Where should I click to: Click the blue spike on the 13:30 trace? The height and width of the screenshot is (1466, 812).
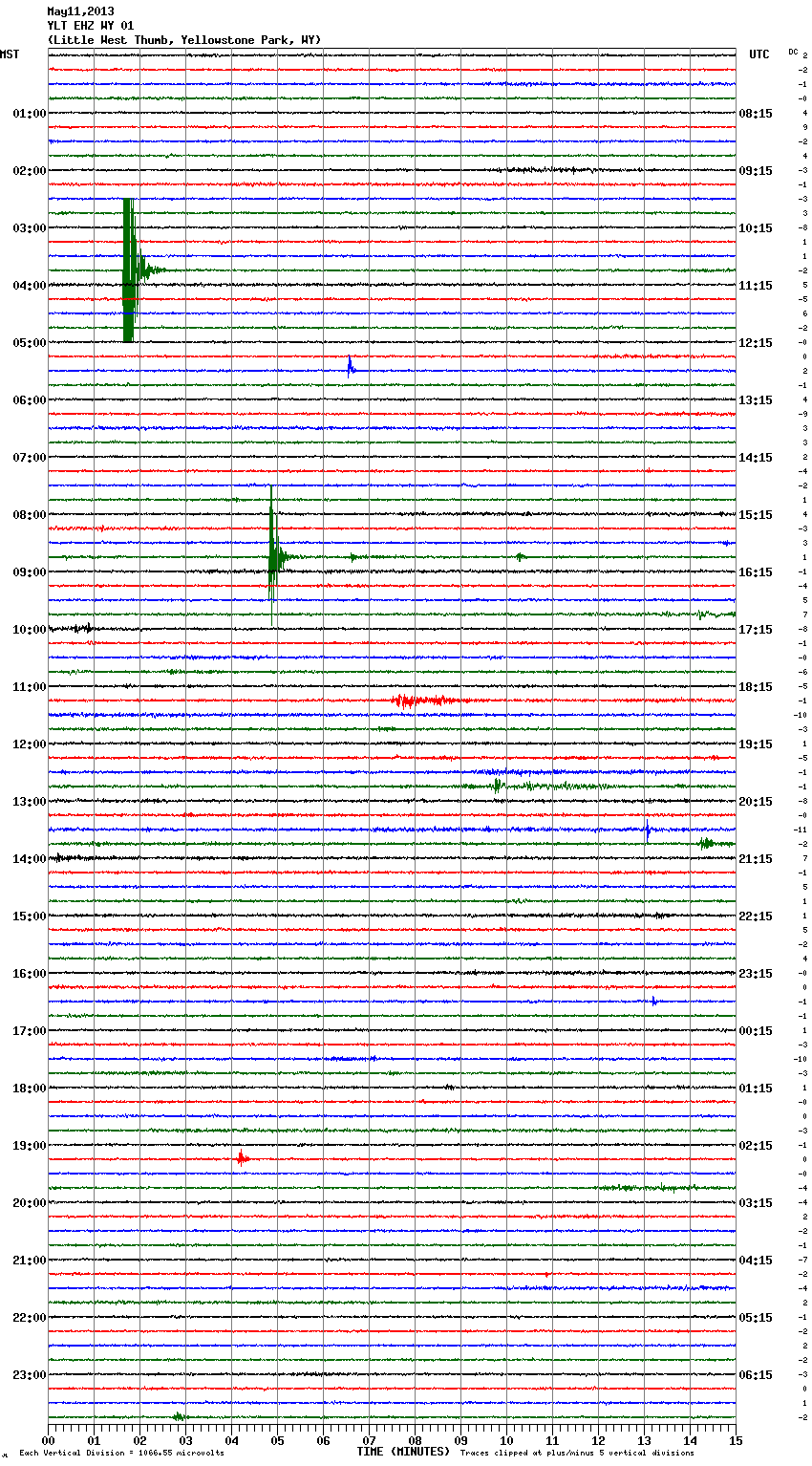648,830
